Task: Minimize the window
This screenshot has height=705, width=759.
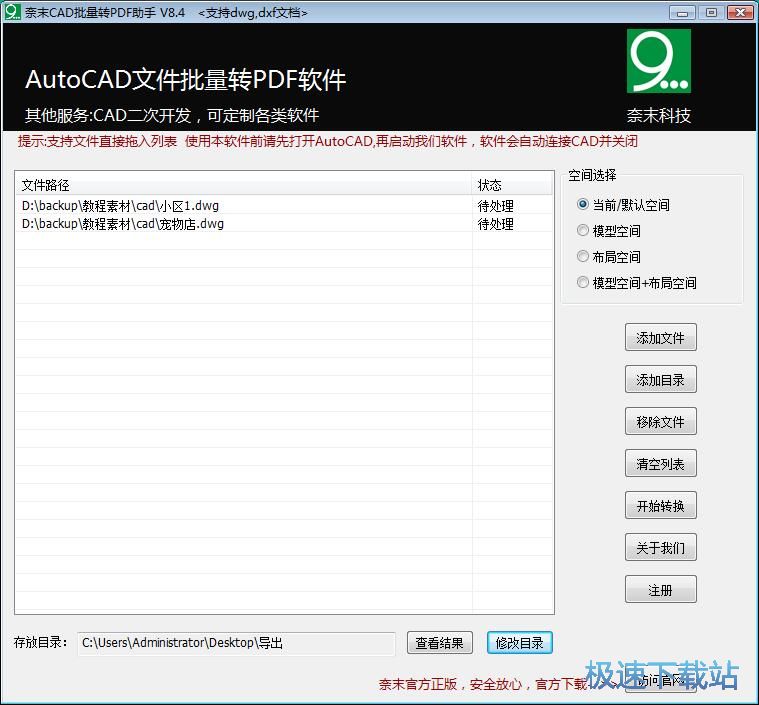Action: [682, 12]
